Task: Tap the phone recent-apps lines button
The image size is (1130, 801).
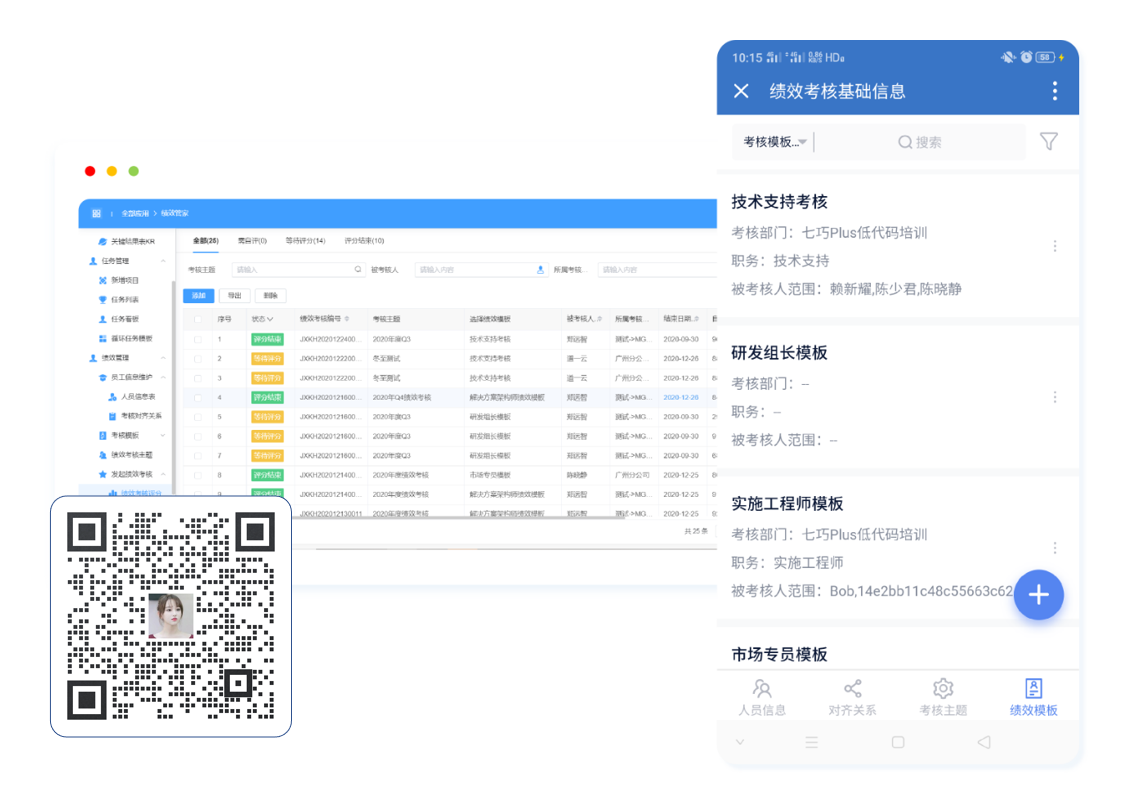Action: coord(811,742)
